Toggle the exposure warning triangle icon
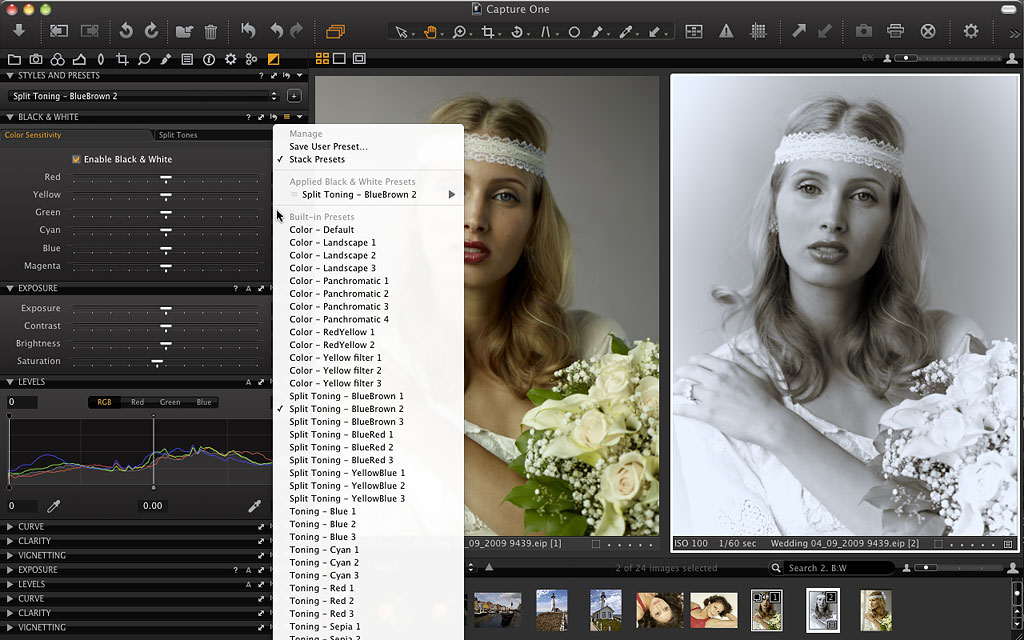The height and width of the screenshot is (640, 1024). (726, 32)
